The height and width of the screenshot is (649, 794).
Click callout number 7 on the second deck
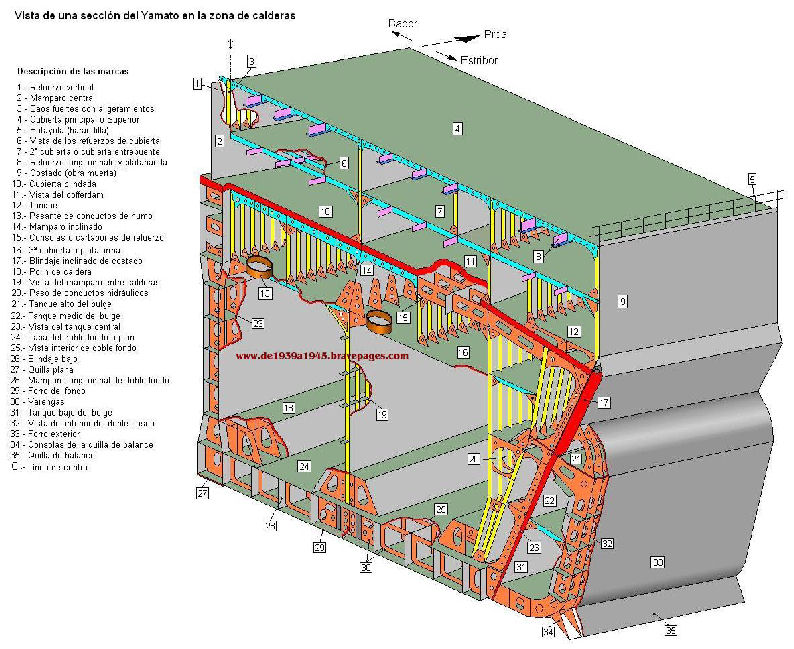pos(439,211)
